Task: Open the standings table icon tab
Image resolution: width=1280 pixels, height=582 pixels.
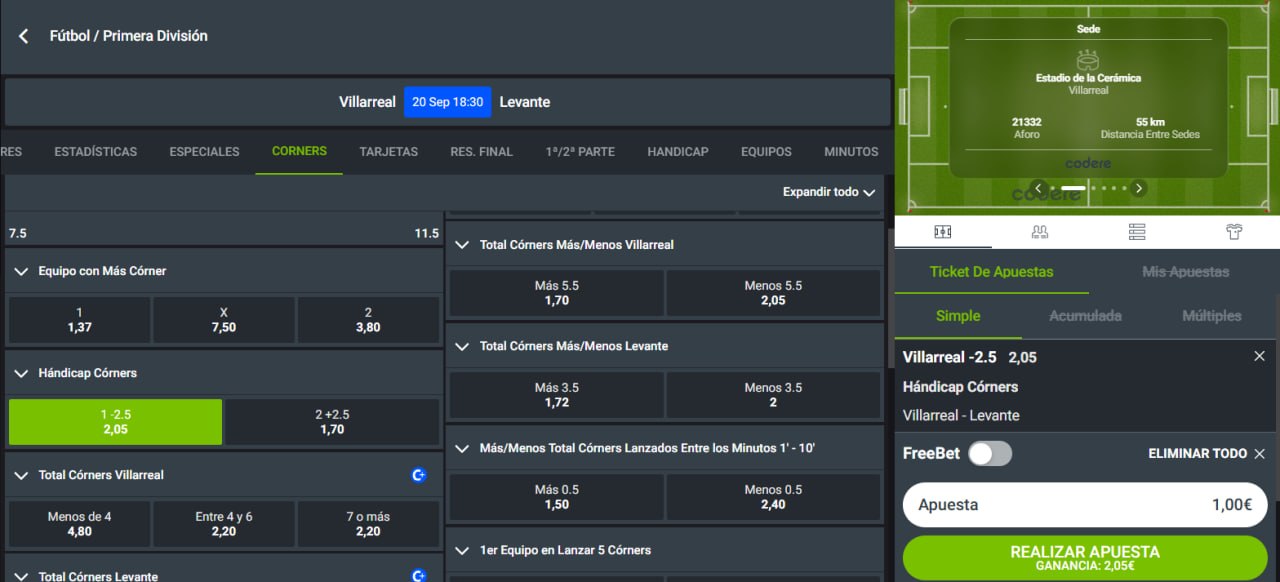Action: 1137,232
